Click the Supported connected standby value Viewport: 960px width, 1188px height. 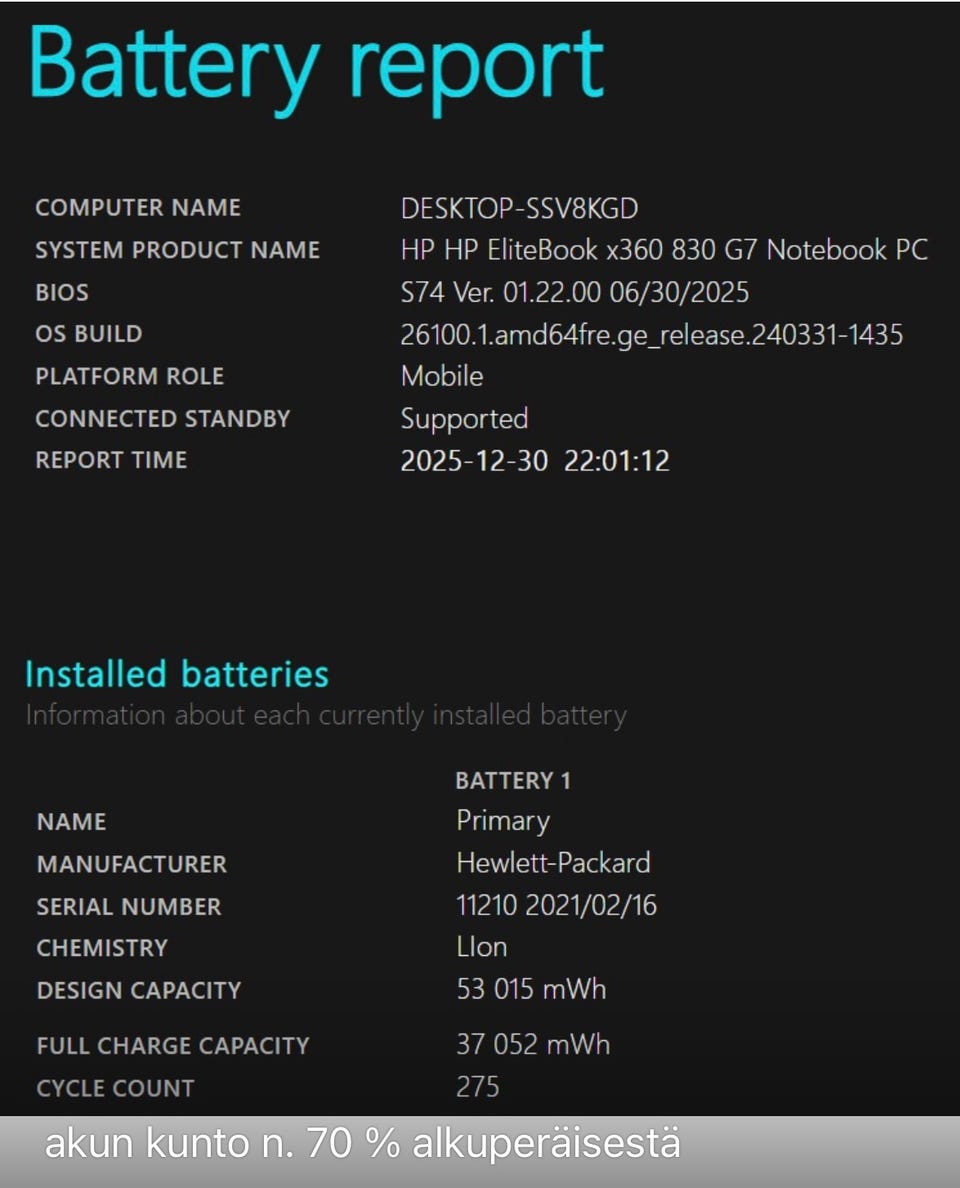click(464, 418)
